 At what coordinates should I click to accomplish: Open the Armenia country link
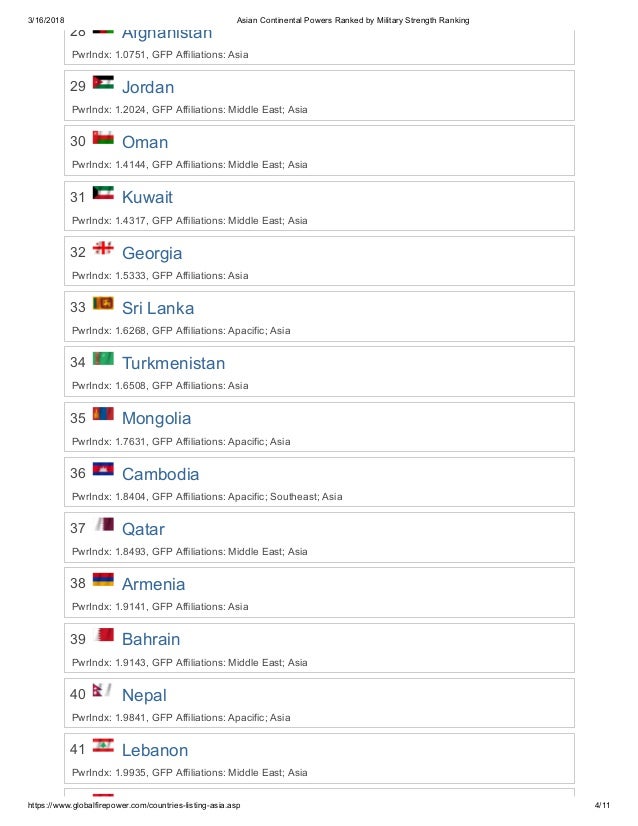pyautogui.click(x=153, y=584)
